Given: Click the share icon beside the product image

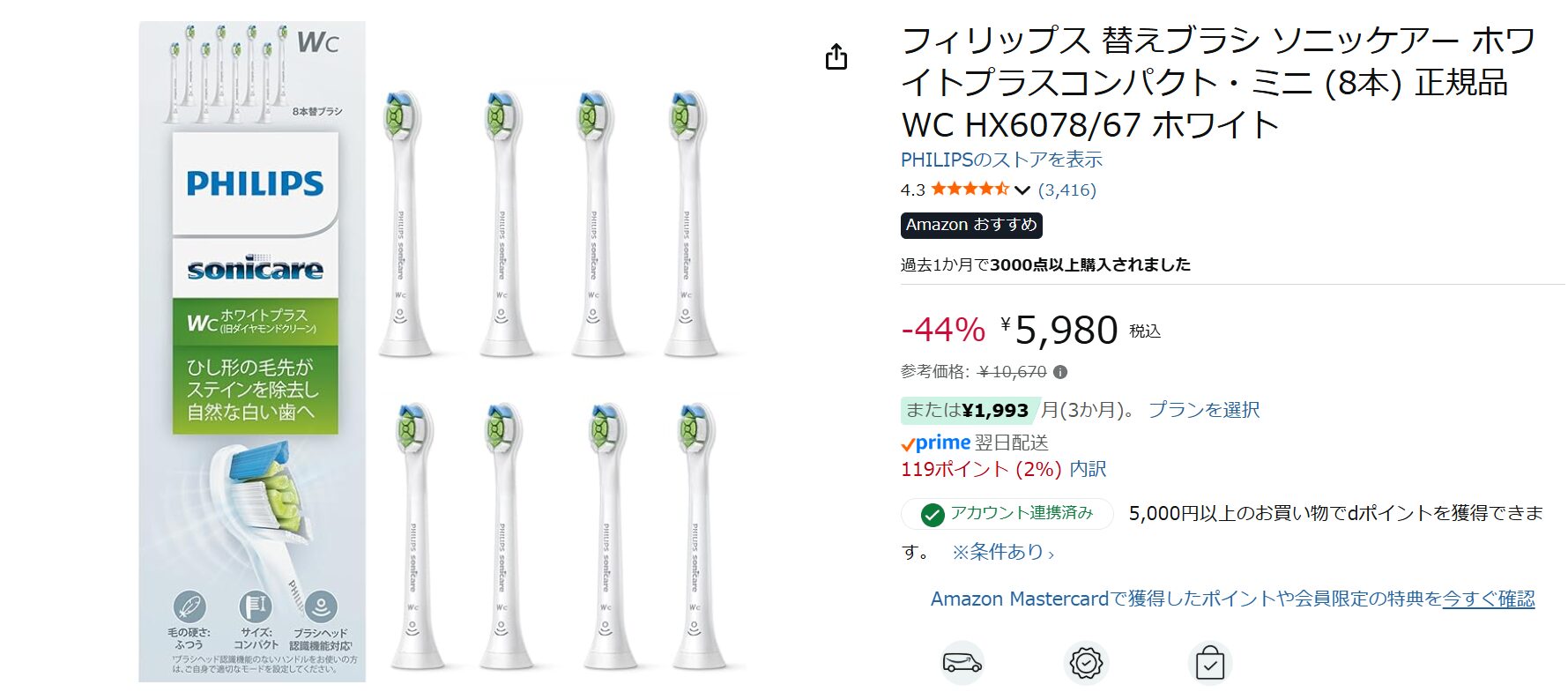Looking at the screenshot, I should (x=836, y=57).
